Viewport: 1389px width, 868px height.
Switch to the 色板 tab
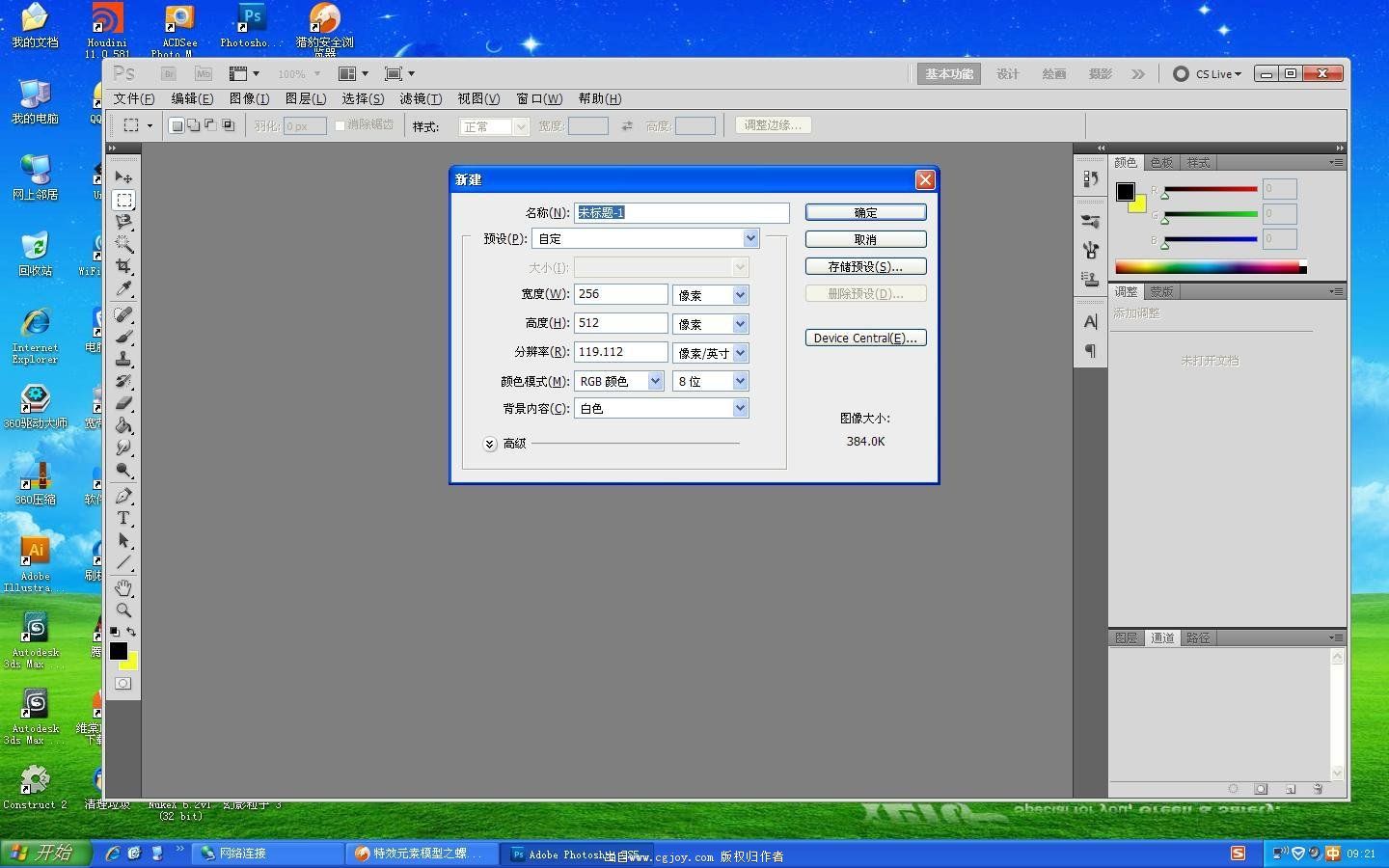[1162, 162]
